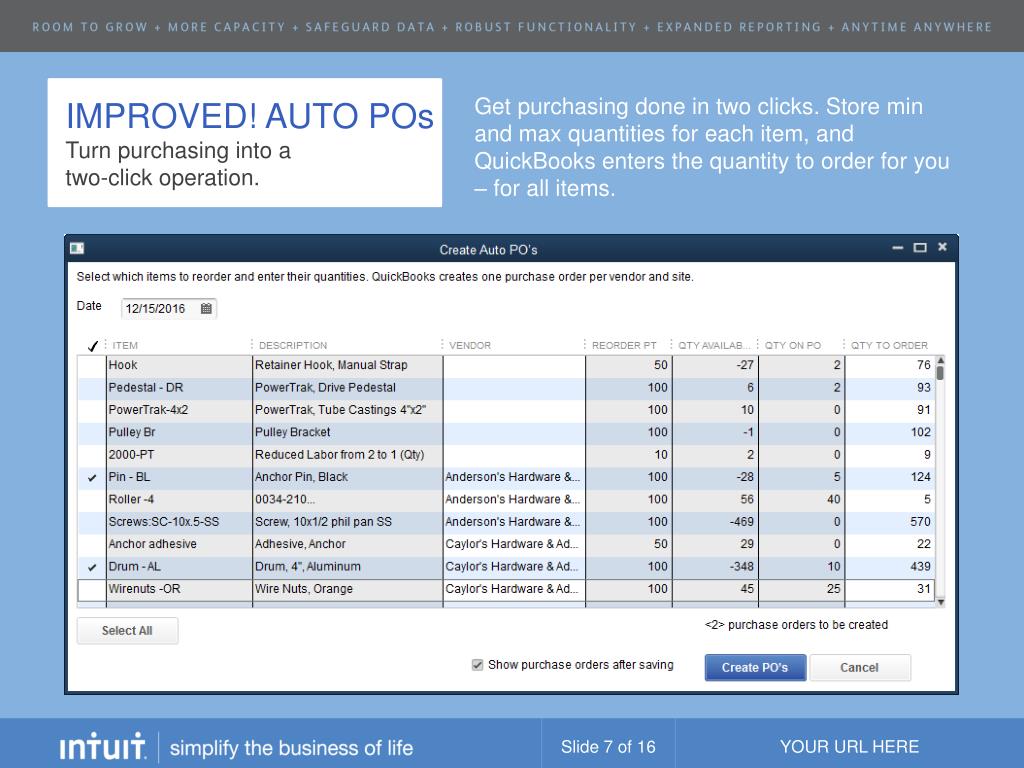The image size is (1024, 768).
Task: Select the 2000-PT item cell
Action: 179,455
